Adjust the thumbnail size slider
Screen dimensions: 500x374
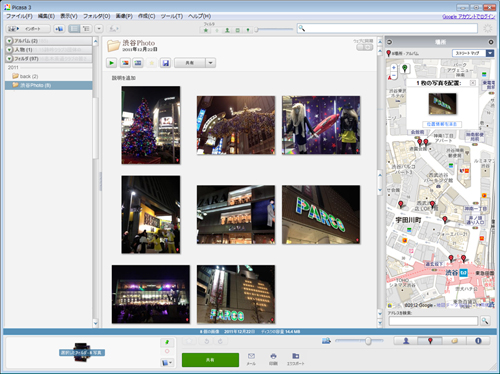tap(368, 341)
